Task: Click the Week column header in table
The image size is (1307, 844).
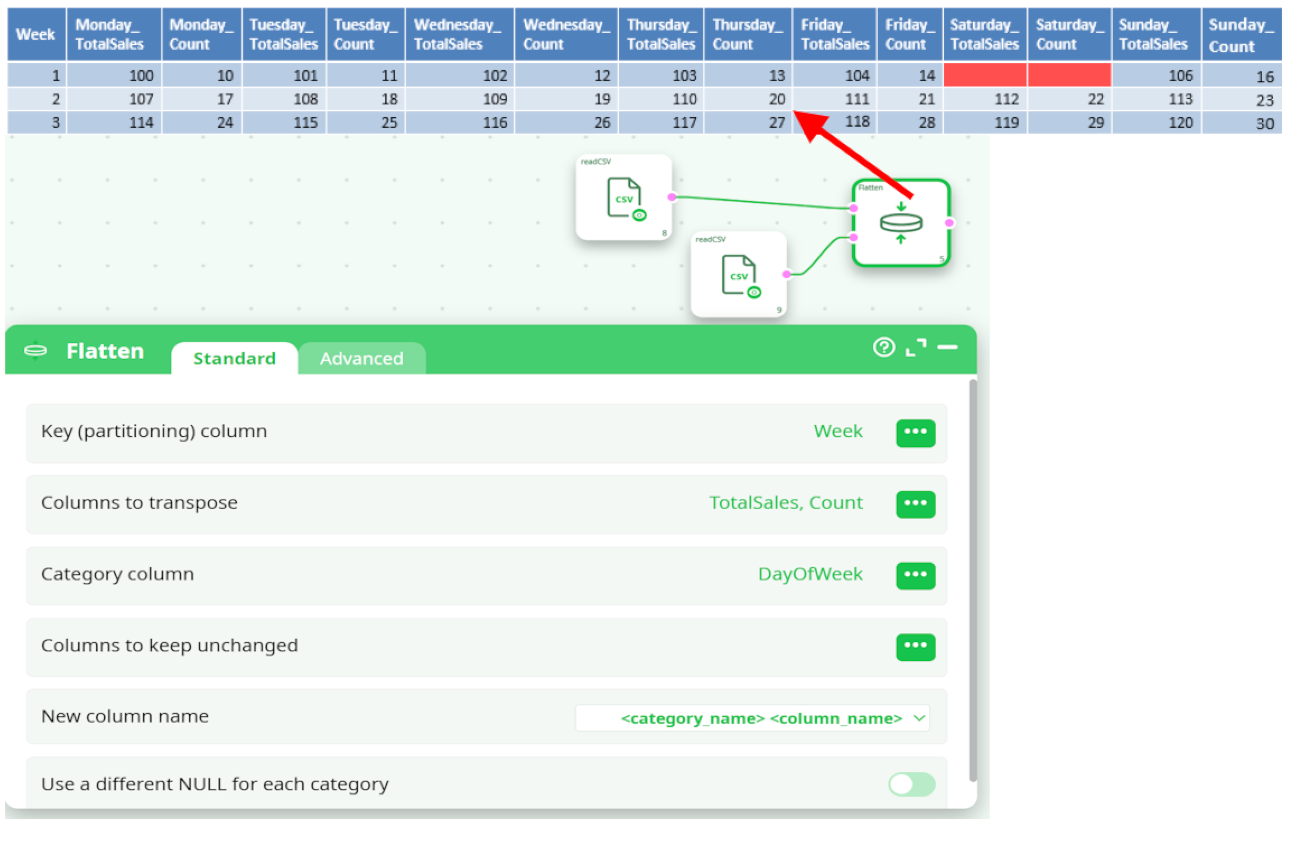Action: pos(36,35)
